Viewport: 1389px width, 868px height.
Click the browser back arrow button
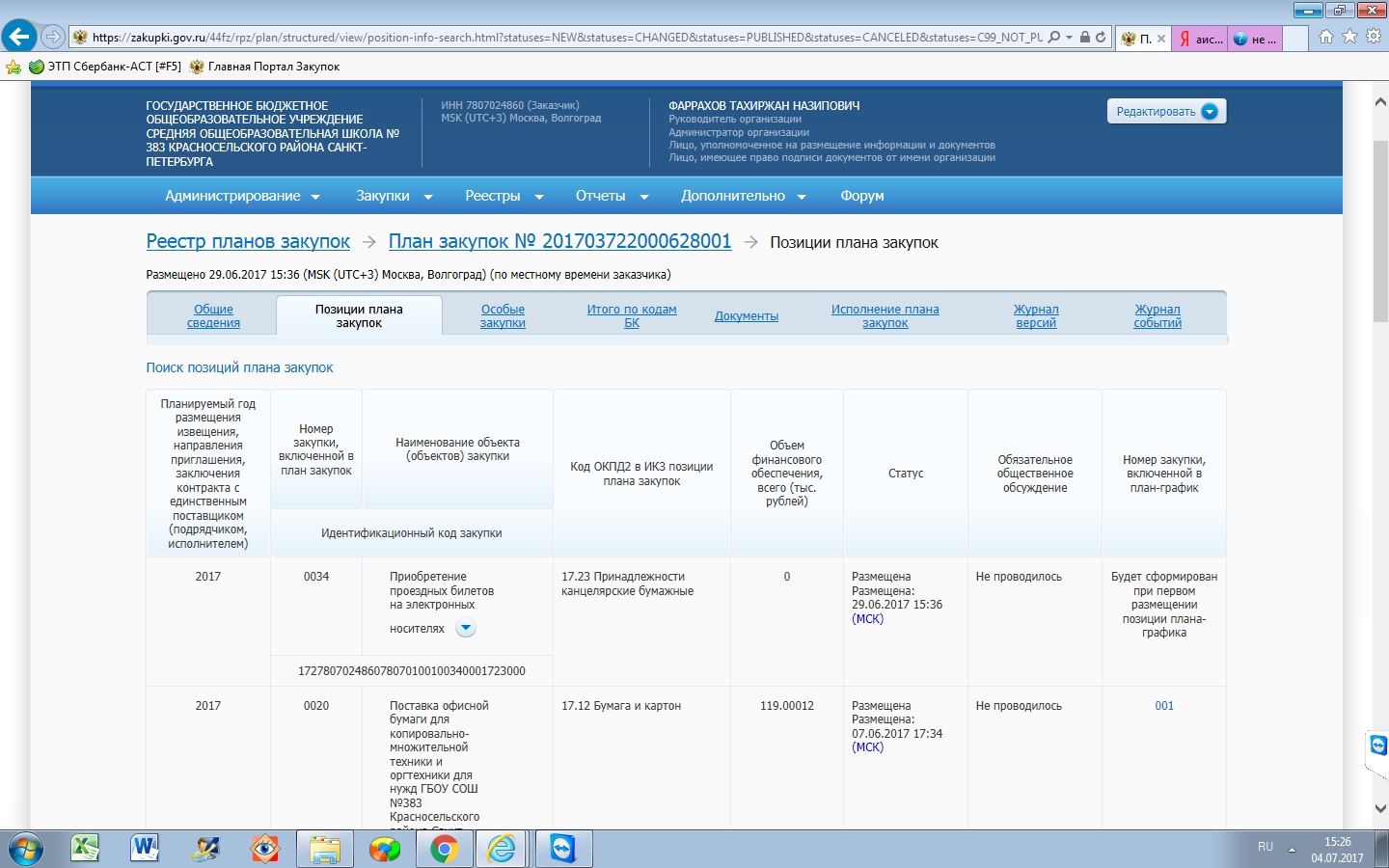18,38
